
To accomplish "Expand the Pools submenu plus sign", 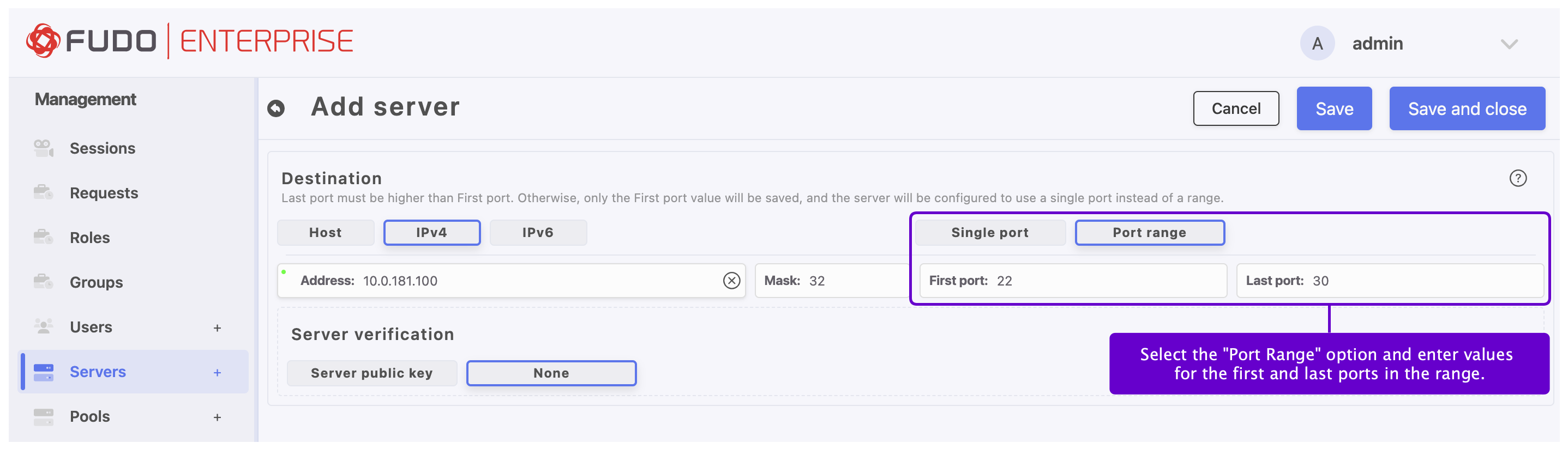I will pos(217,417).
